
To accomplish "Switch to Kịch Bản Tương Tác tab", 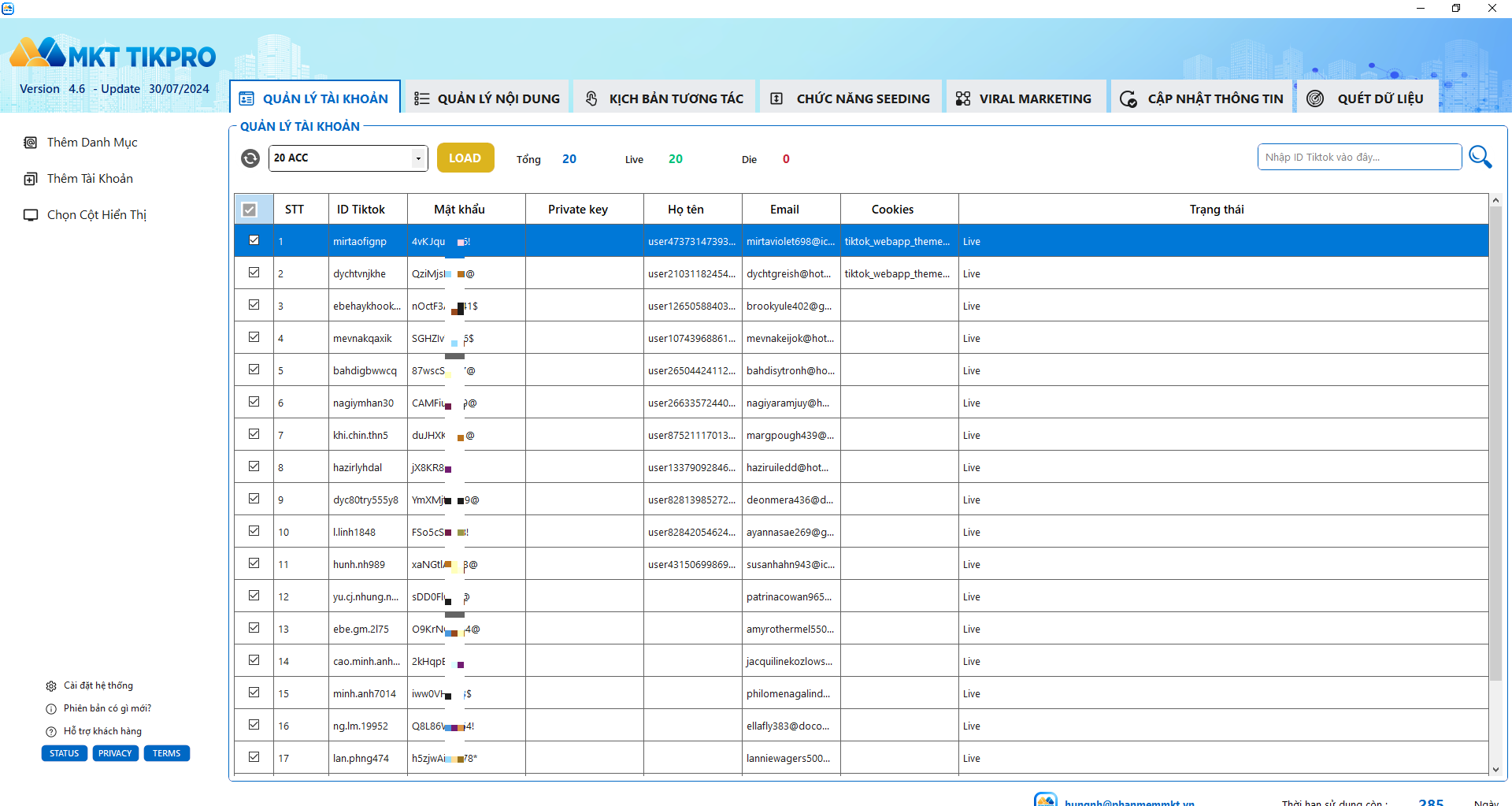I will tap(664, 98).
